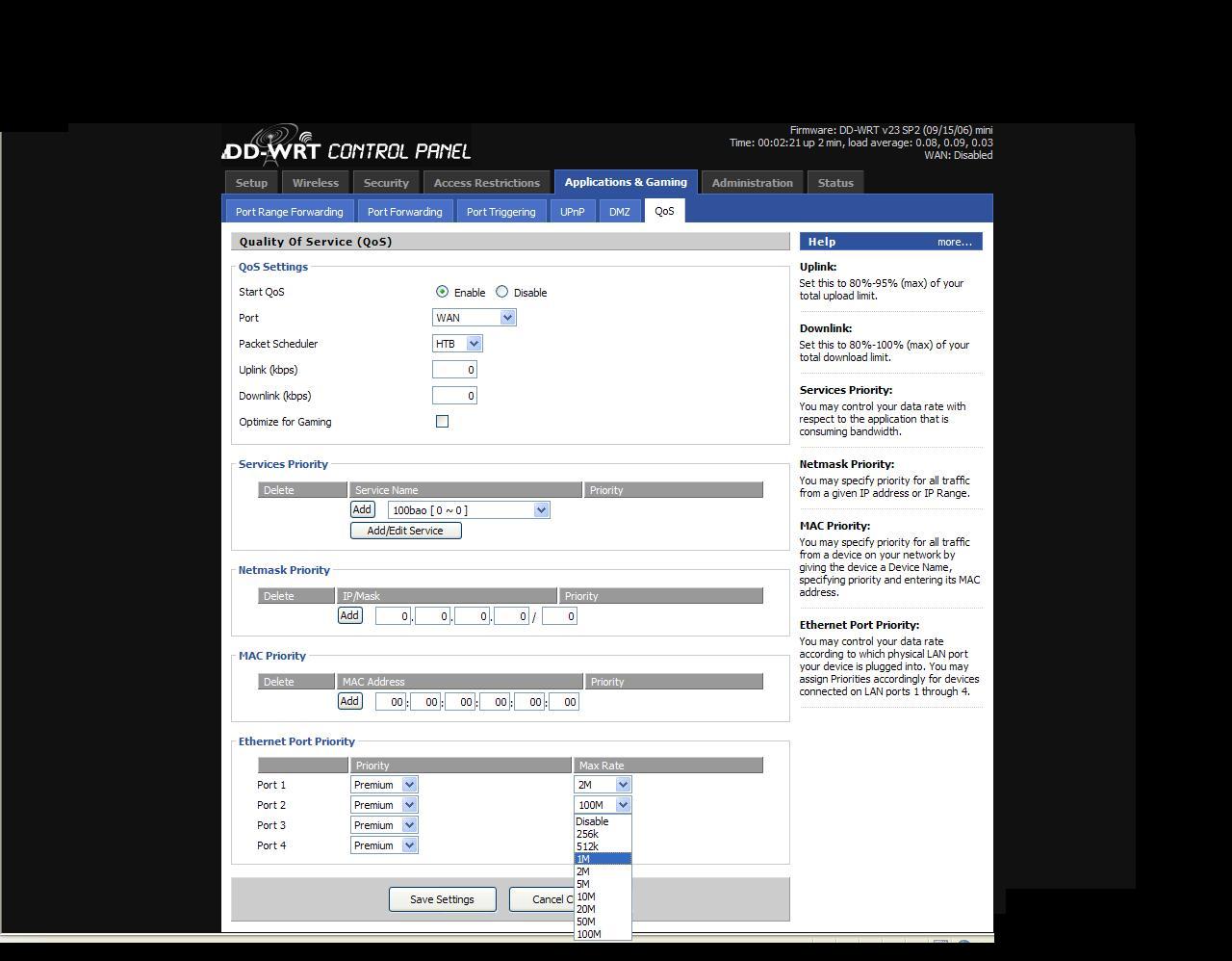The width and height of the screenshot is (1232, 961).
Task: Click the Uplink (kbps) input field
Action: click(x=454, y=370)
